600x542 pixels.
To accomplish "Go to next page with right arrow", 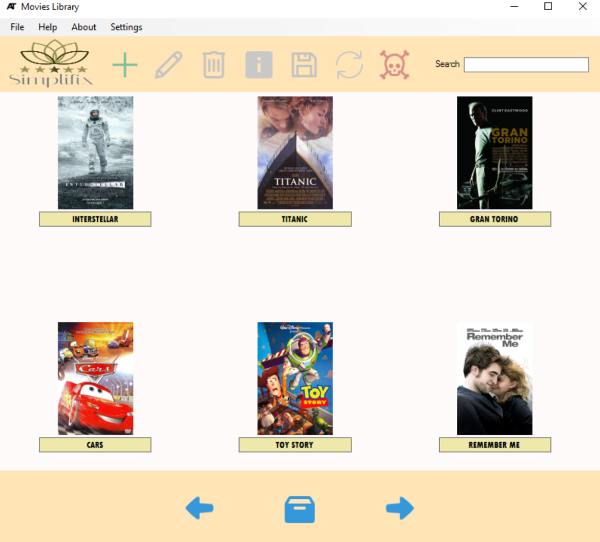I will [400, 508].
